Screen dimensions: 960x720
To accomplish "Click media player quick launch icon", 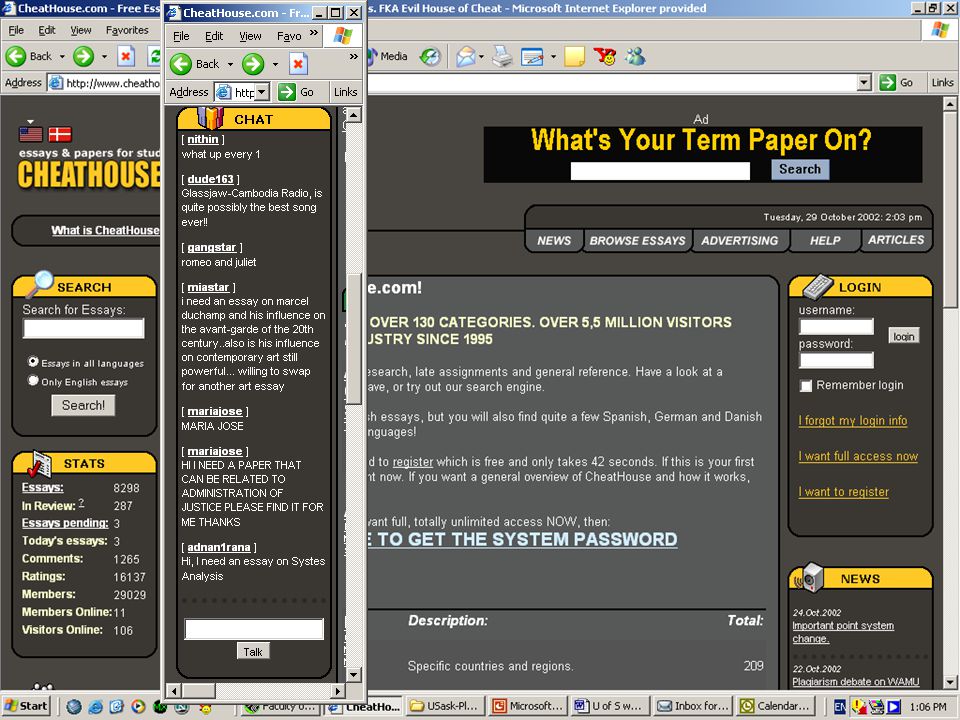I will tap(138, 707).
